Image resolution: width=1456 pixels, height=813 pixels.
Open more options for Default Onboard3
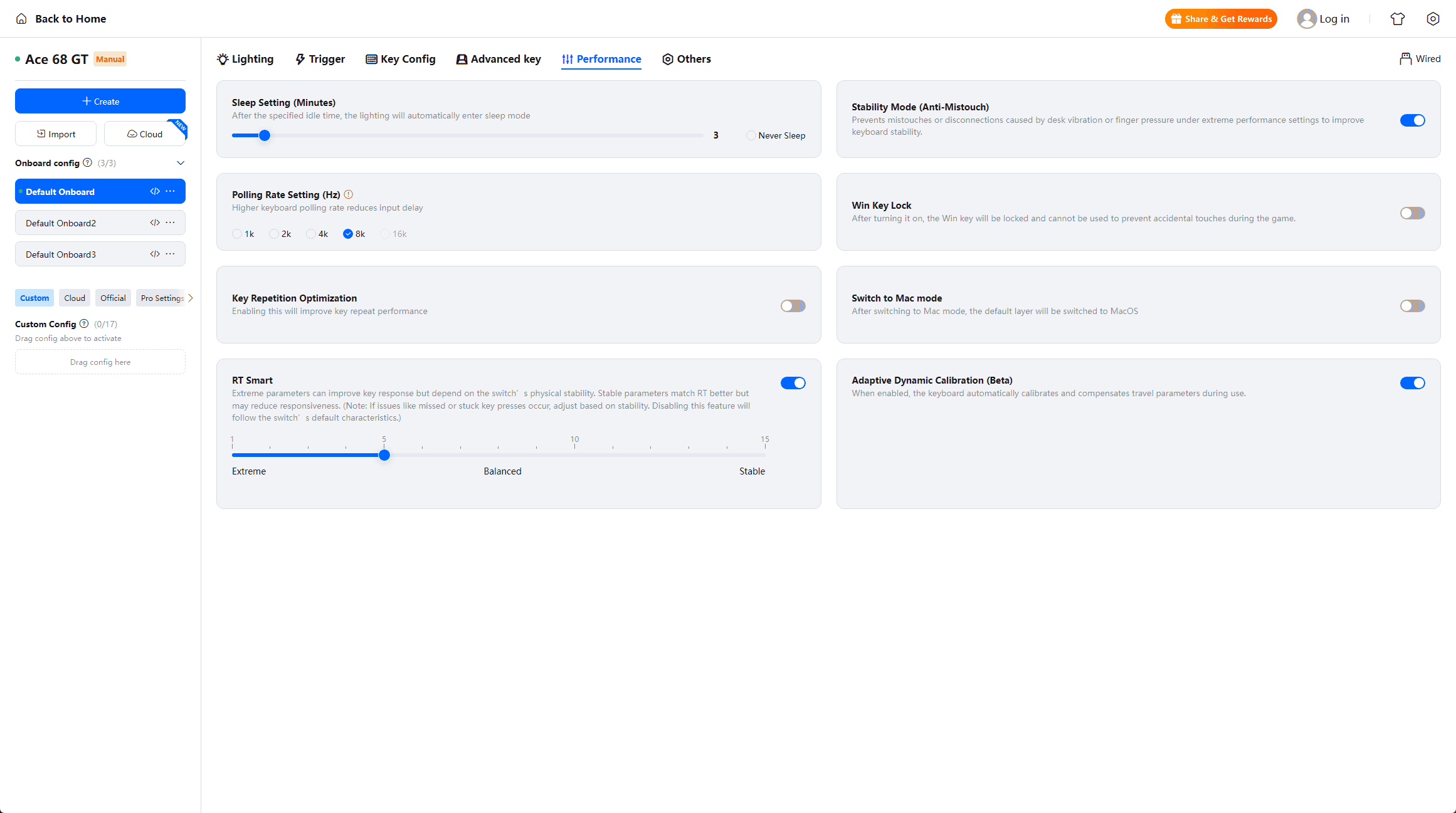point(170,254)
